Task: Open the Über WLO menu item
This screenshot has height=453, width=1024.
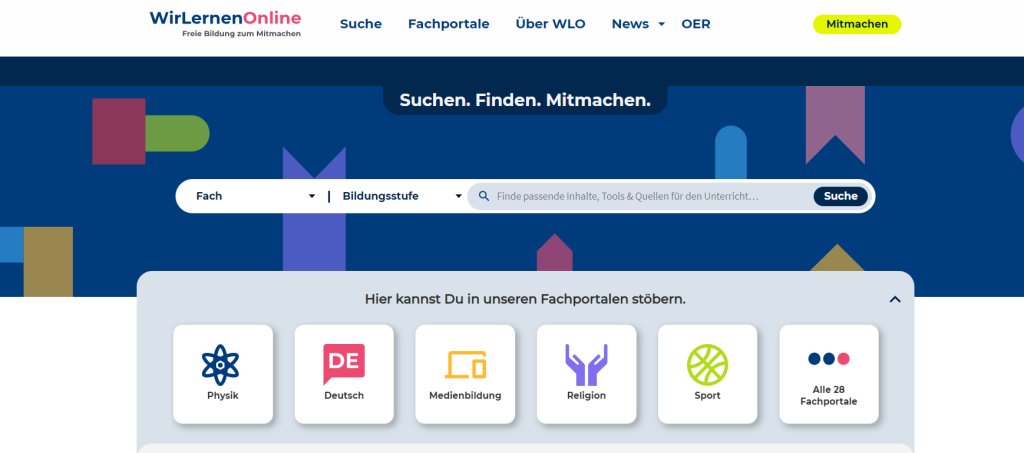Action: coord(550,24)
